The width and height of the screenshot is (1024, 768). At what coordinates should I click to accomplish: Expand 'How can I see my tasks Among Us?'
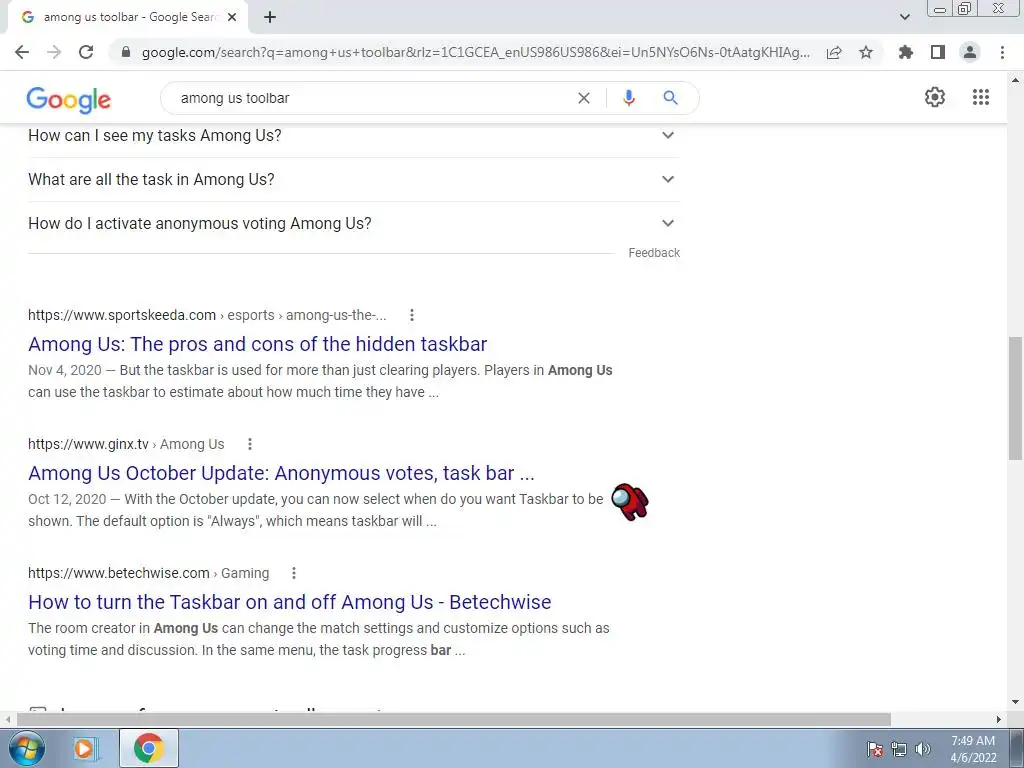[353, 135]
